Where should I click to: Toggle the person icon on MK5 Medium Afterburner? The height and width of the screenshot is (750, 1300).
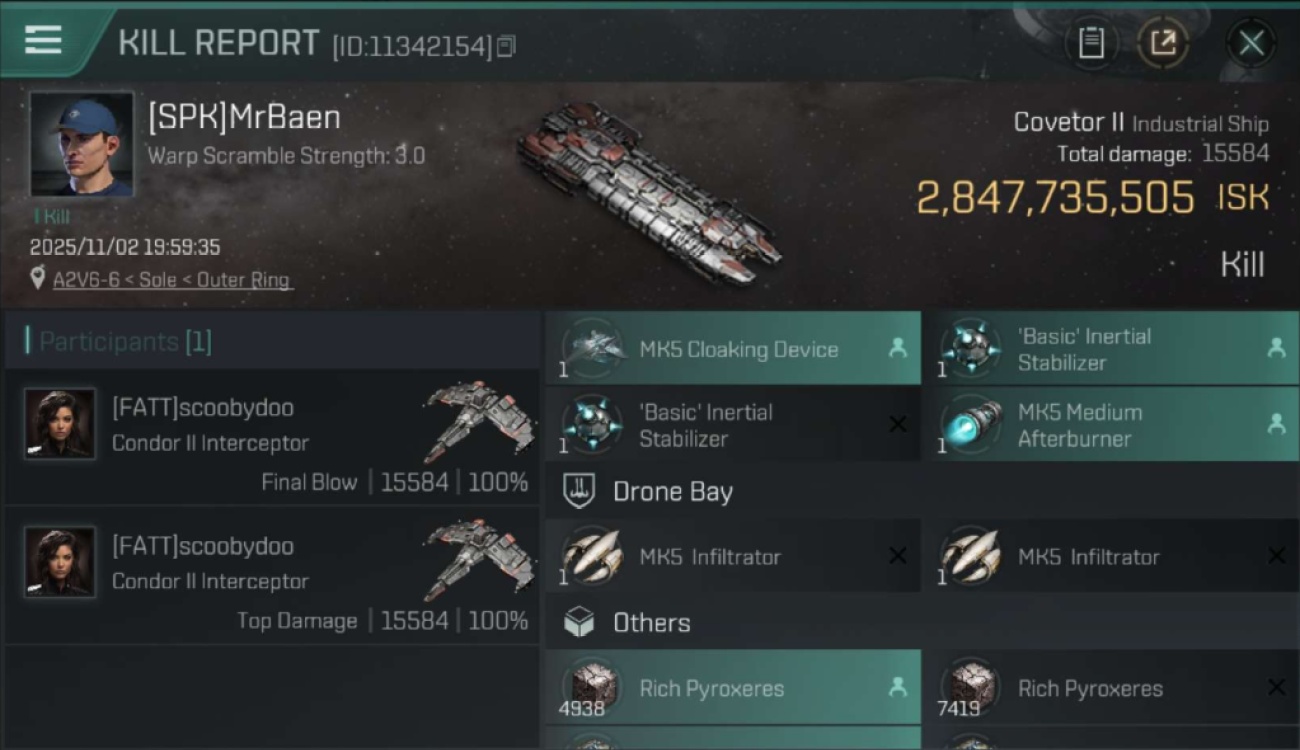click(x=1276, y=424)
